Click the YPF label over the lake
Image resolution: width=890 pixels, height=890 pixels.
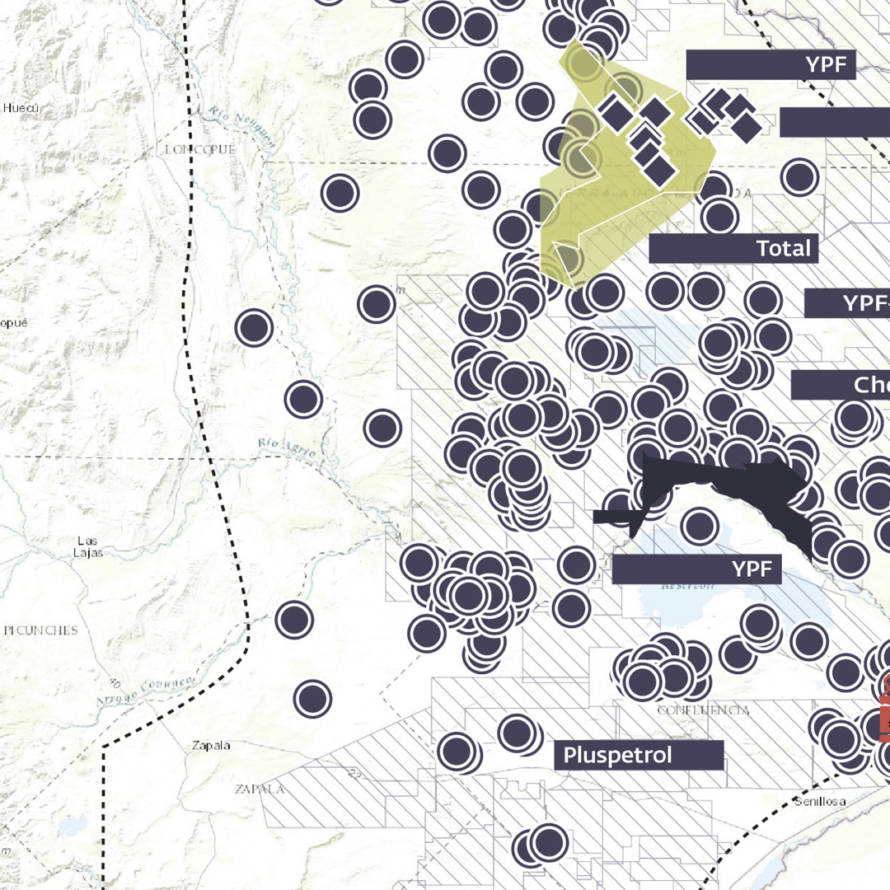click(696, 569)
